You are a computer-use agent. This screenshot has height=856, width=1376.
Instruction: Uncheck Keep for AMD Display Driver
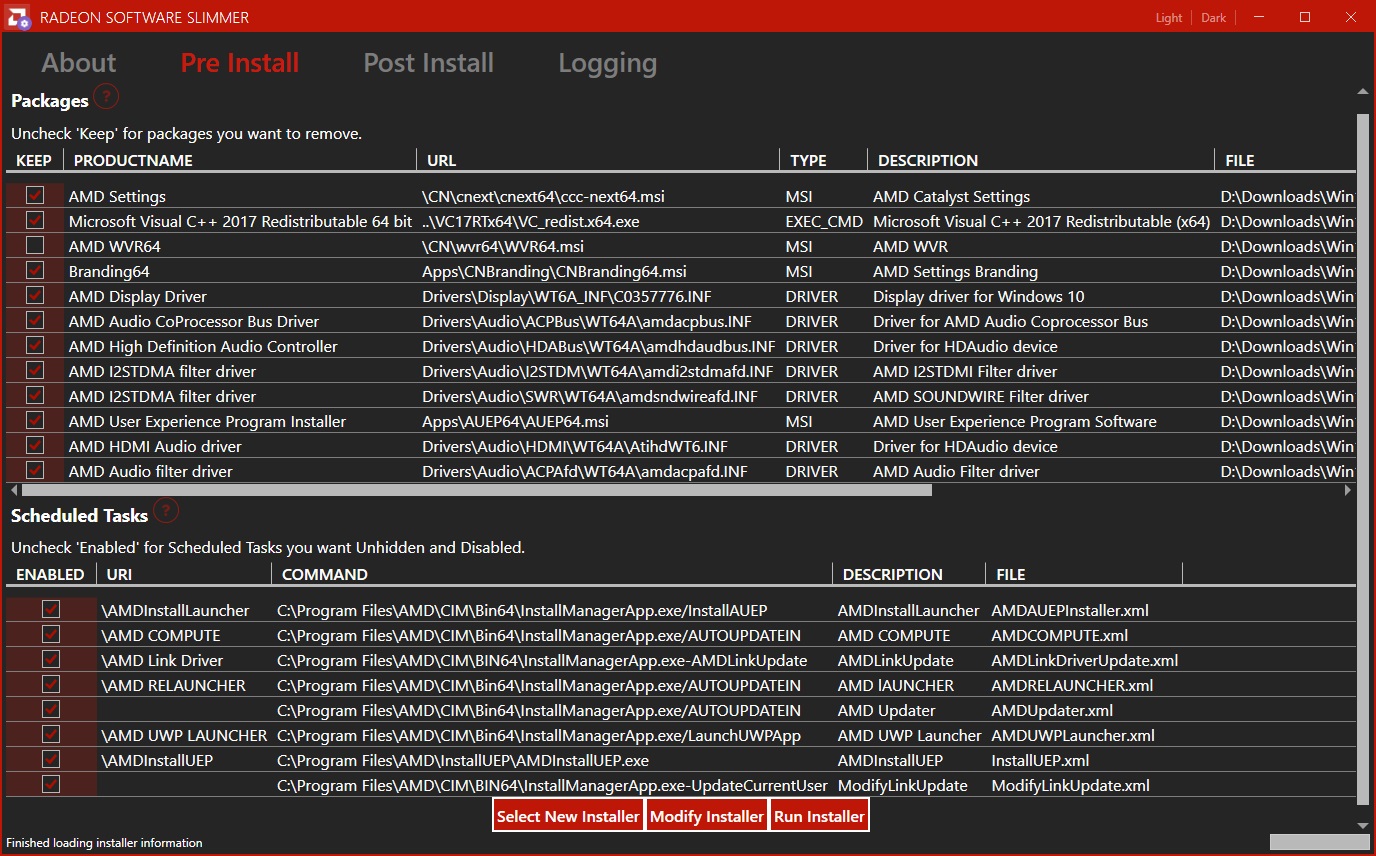(x=35, y=296)
